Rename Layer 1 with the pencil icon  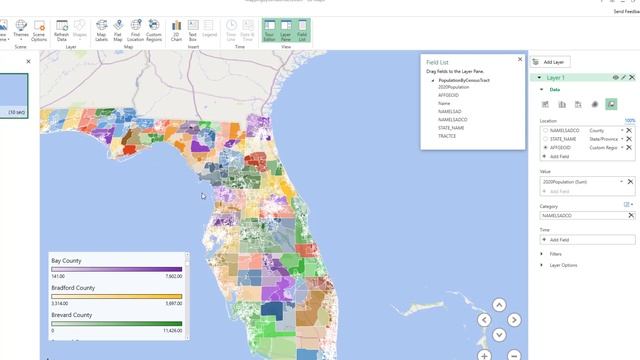click(624, 78)
